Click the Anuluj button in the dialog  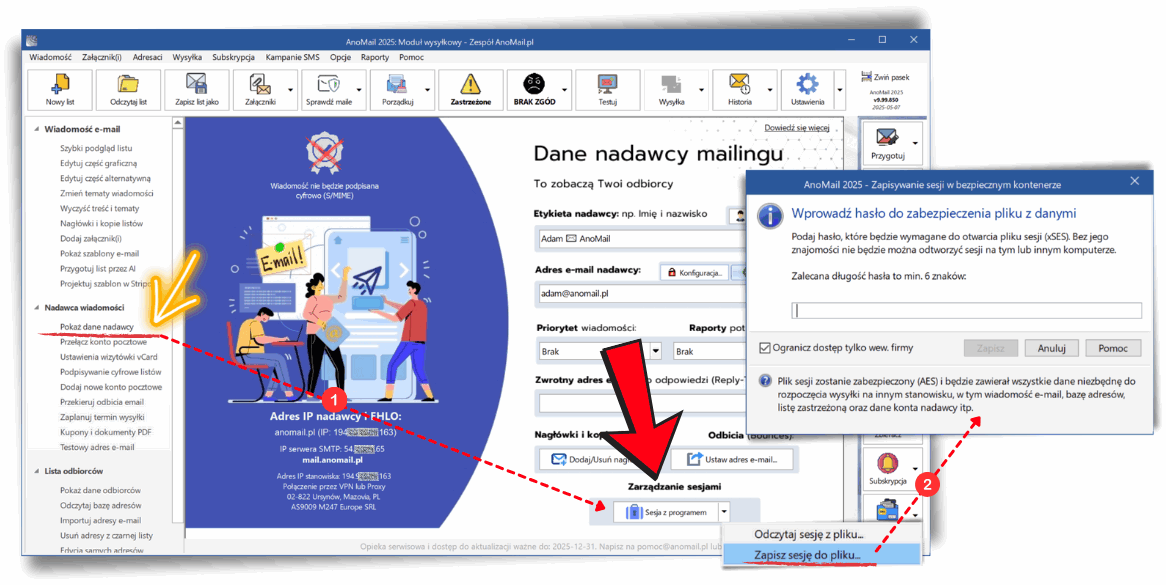(x=1051, y=348)
